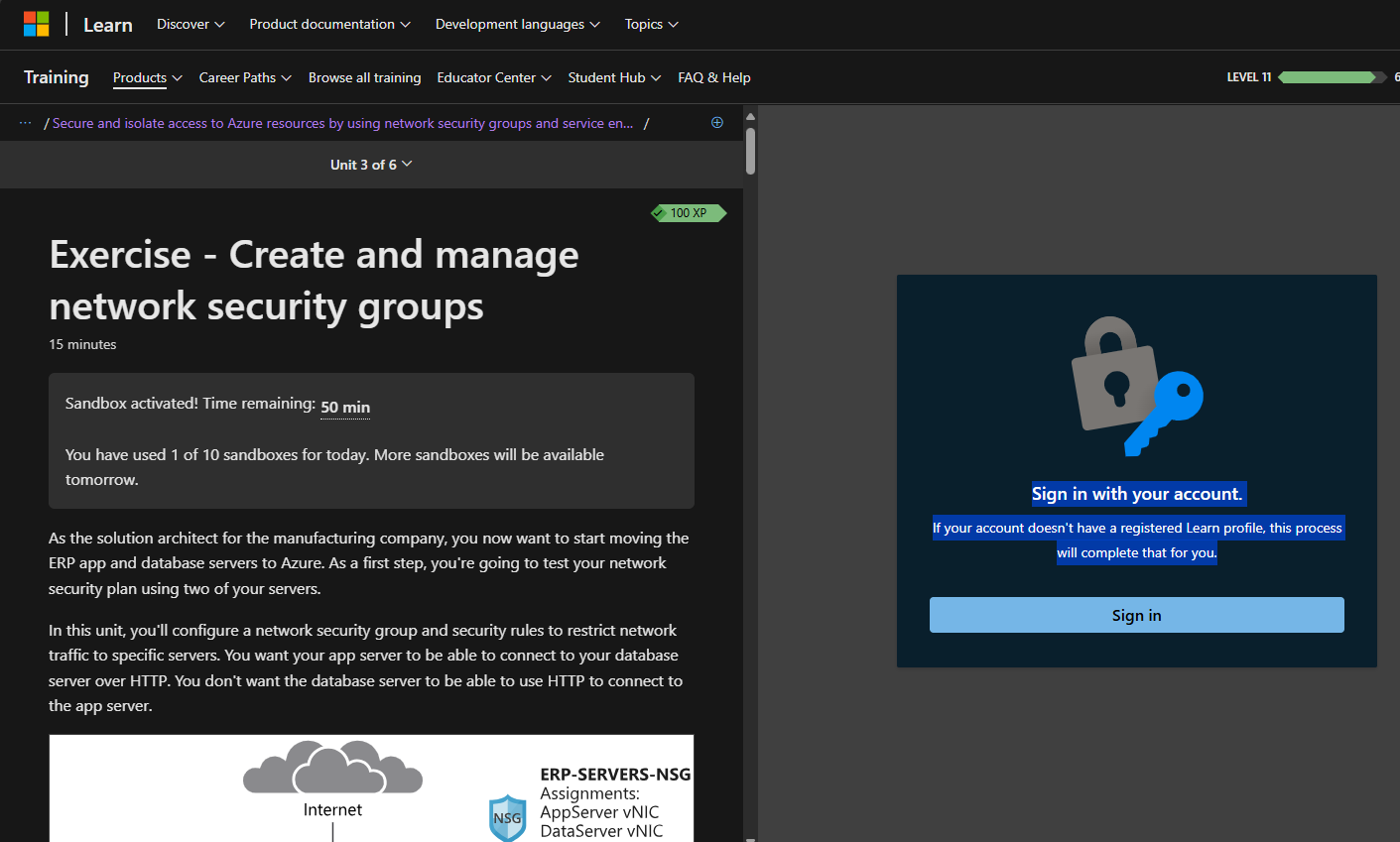Expand the Unit 3 of 6 selector
This screenshot has height=842, width=1400.
tap(371, 165)
